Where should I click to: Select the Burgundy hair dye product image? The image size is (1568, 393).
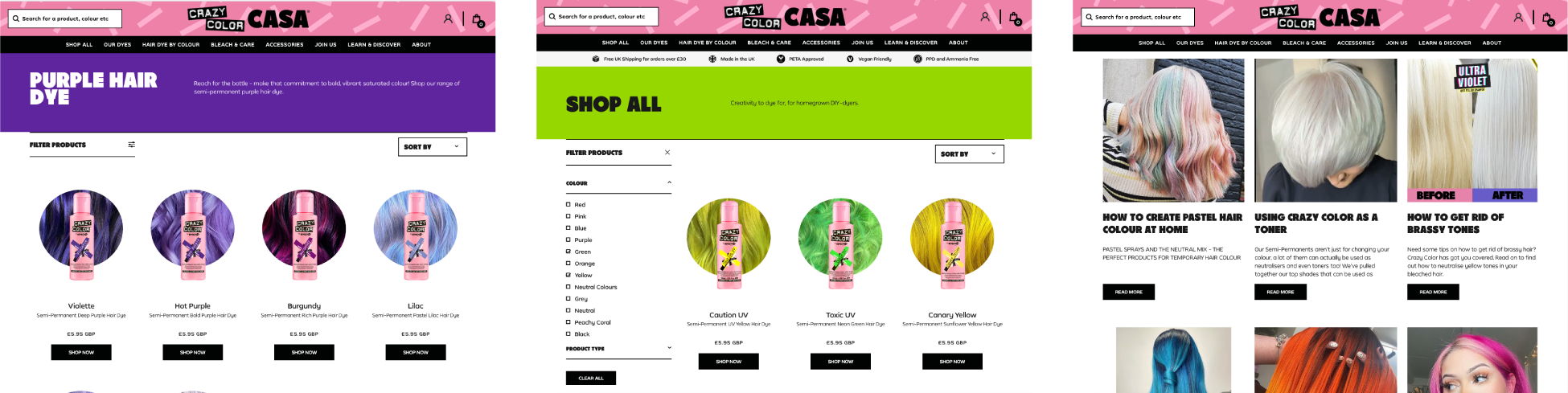tap(304, 235)
